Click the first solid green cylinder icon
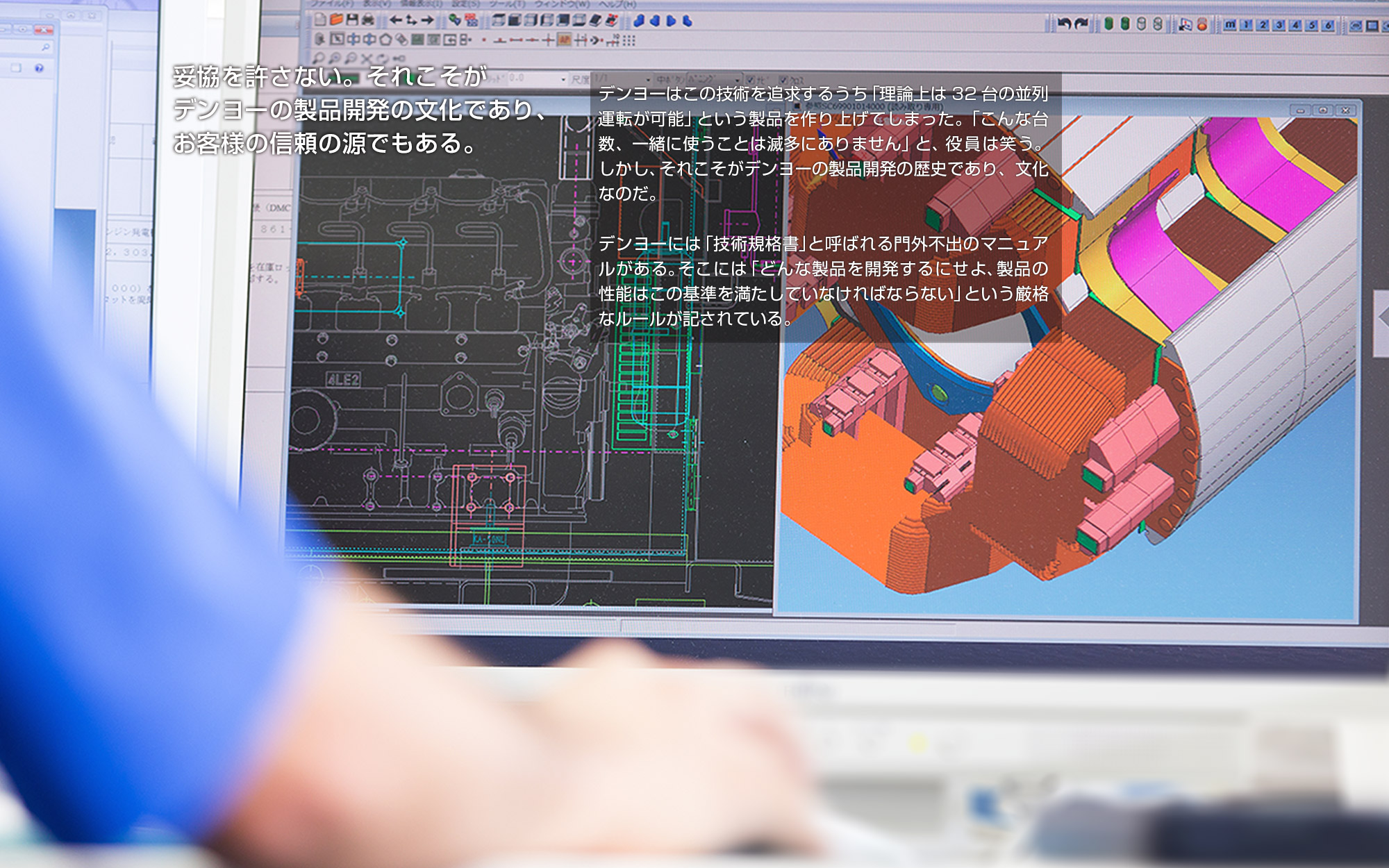This screenshot has height=868, width=1389. pos(1108,24)
